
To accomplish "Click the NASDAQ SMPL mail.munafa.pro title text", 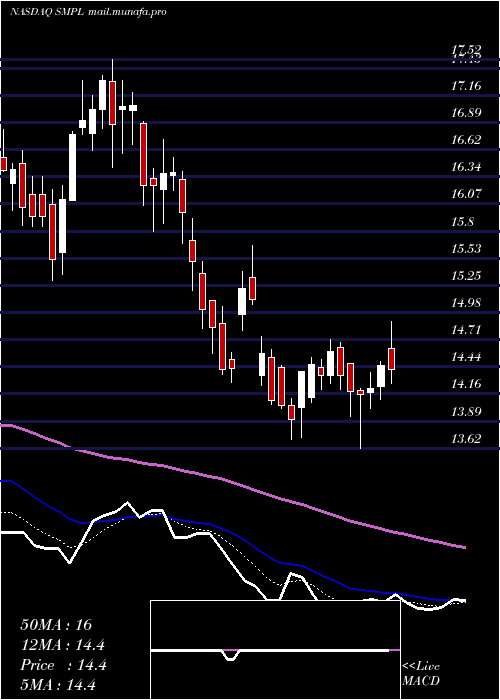I will pos(88,12).
